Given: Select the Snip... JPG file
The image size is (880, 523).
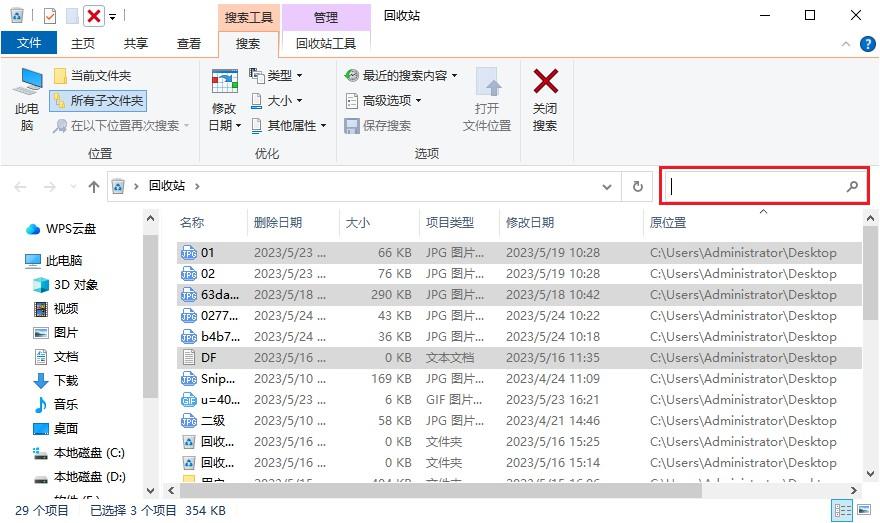Looking at the screenshot, I should click(519, 379).
